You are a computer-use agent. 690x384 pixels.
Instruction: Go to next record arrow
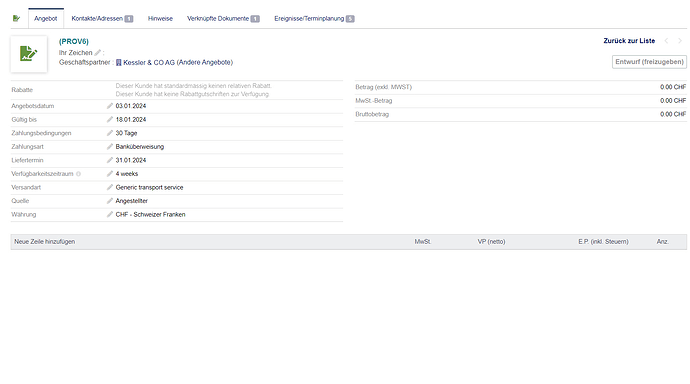(x=680, y=41)
